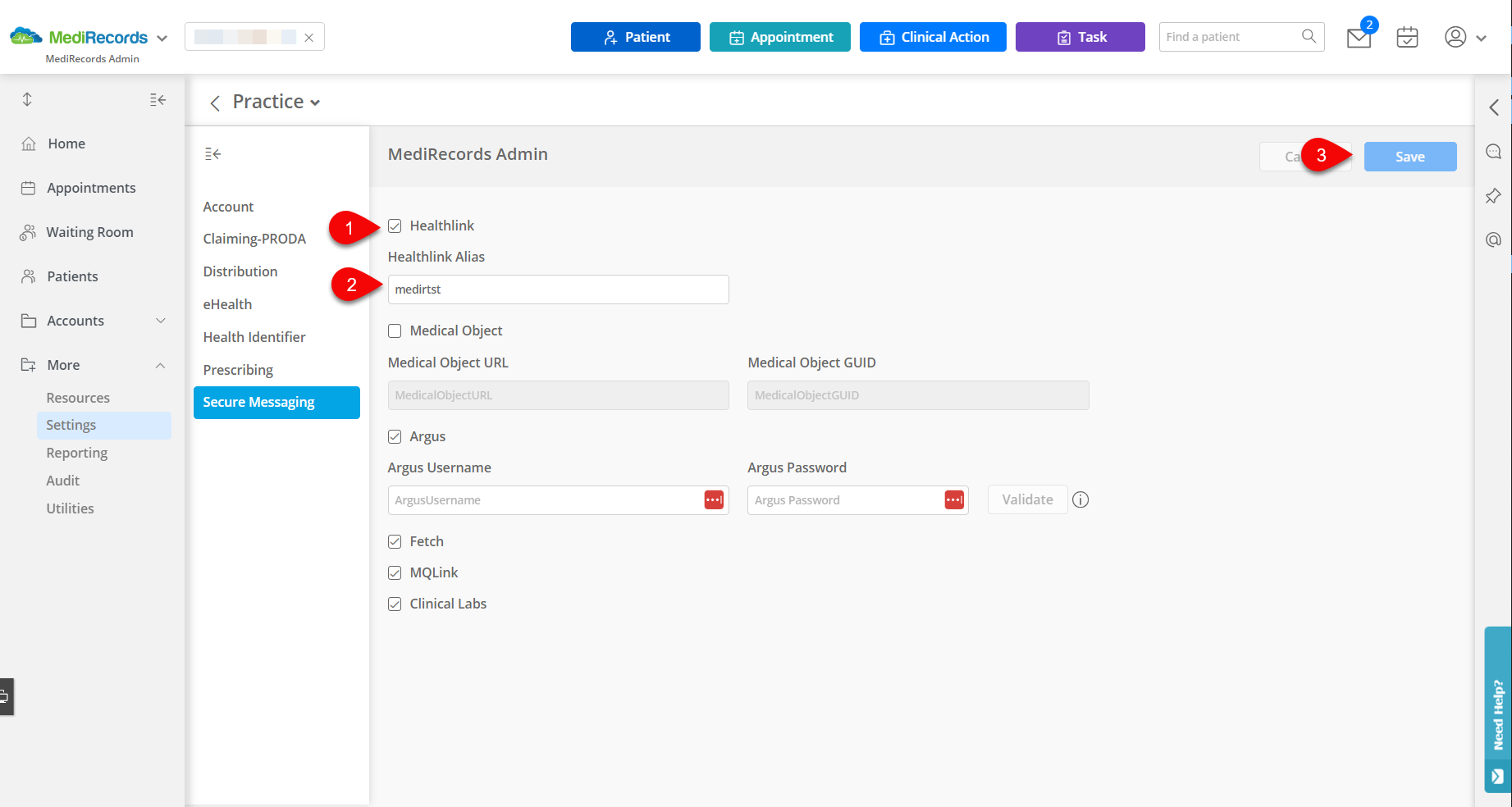Open the mail inbox icon
Screen dimensions: 1512x807
point(1359,38)
